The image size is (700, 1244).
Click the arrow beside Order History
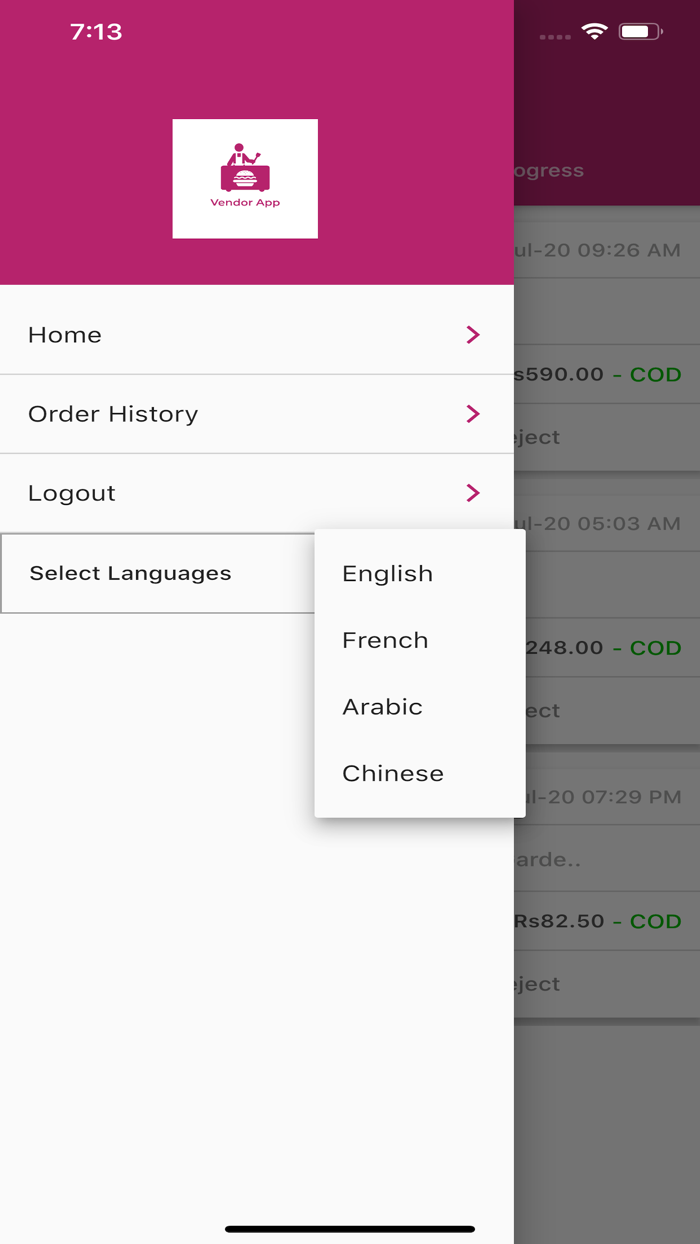tap(472, 413)
